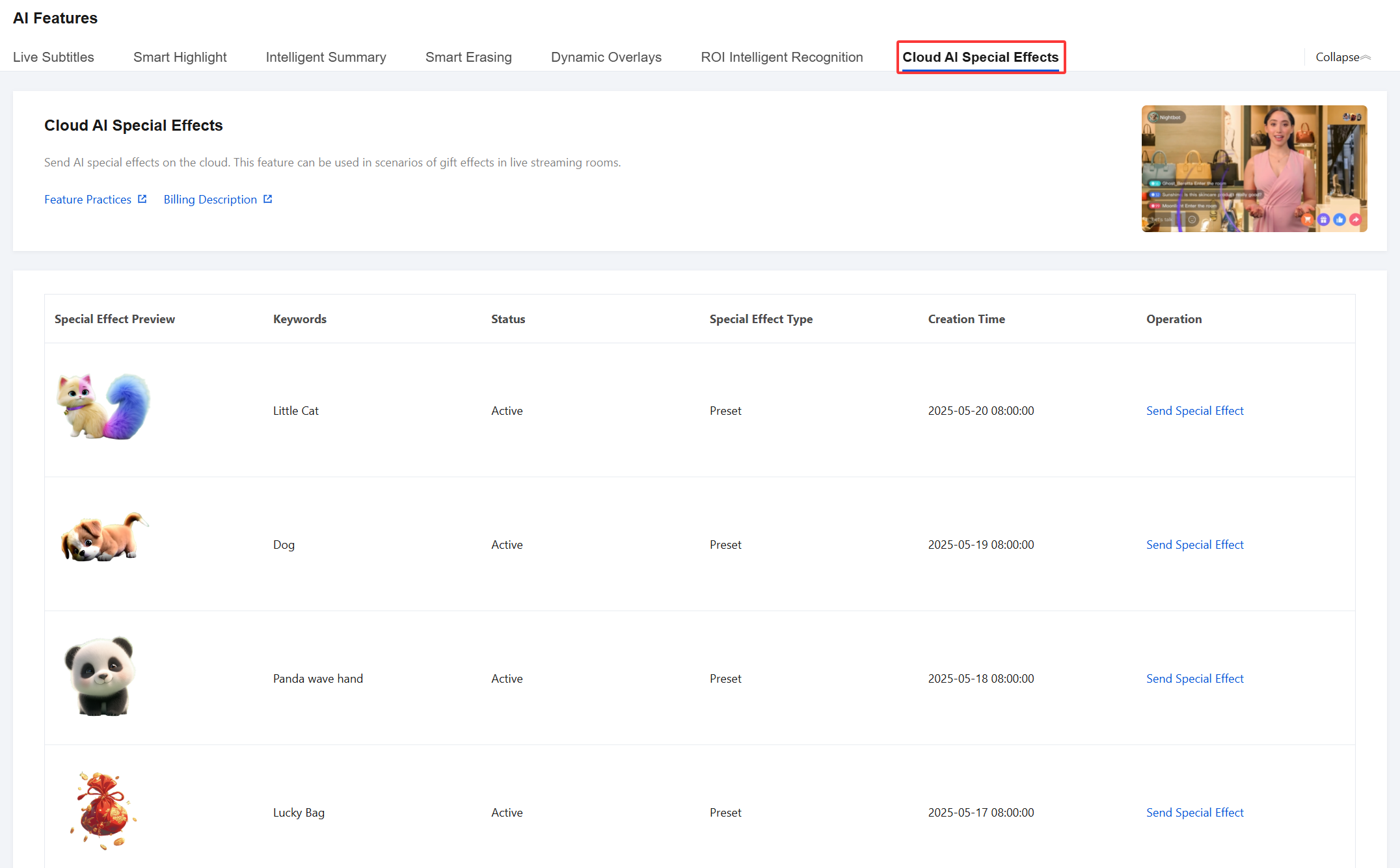Switch to the Live Subtitles tab

pyautogui.click(x=53, y=57)
